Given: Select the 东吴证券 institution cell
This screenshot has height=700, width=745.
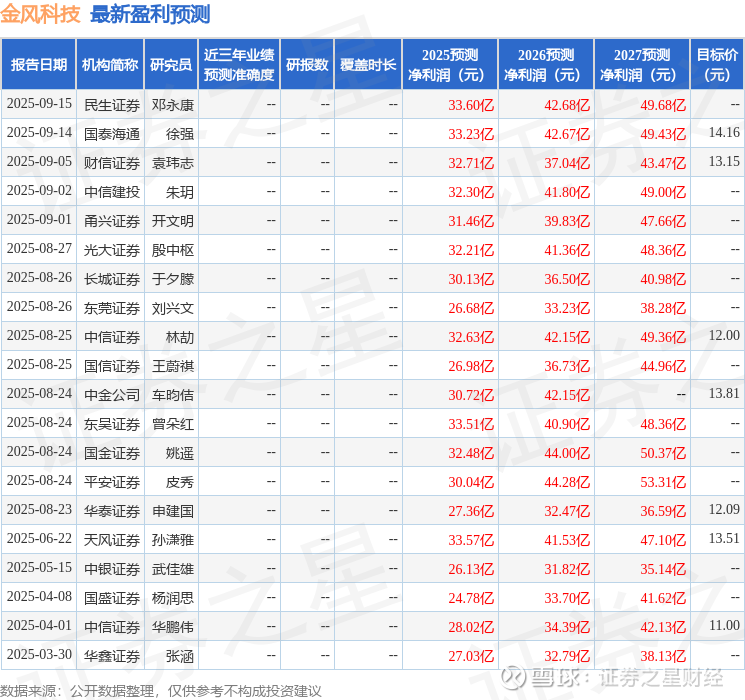Looking at the screenshot, I should [112, 424].
